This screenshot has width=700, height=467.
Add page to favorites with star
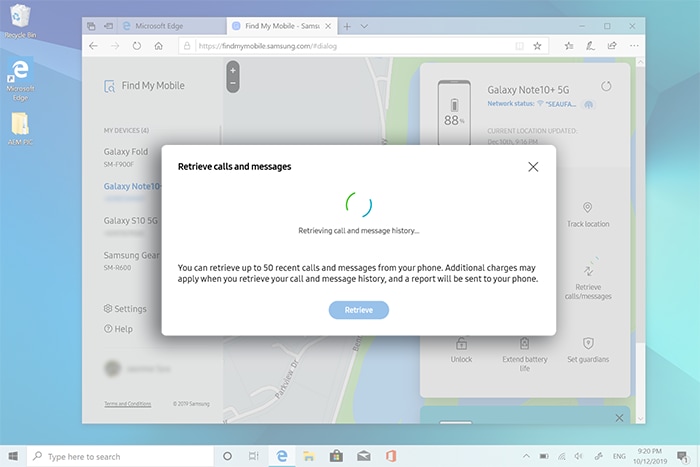[x=537, y=46]
